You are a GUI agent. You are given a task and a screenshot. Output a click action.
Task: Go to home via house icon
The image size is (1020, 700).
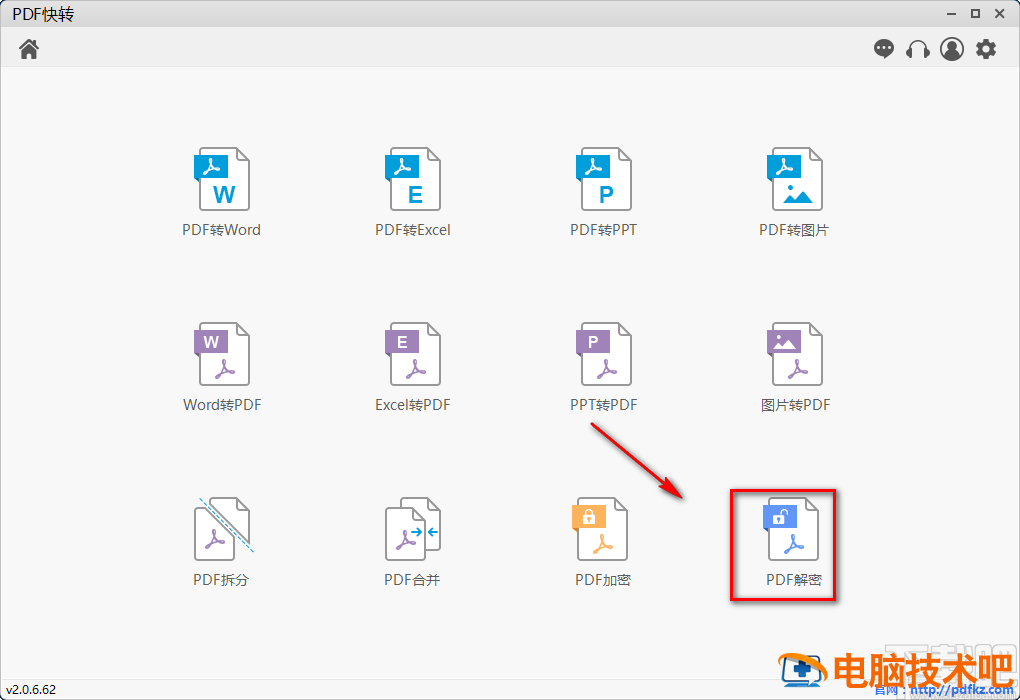tap(29, 49)
